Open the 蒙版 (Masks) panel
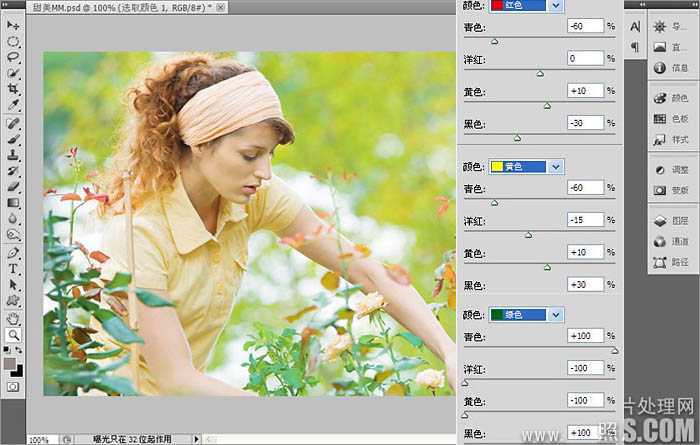This screenshot has width=700, height=445. coord(671,191)
